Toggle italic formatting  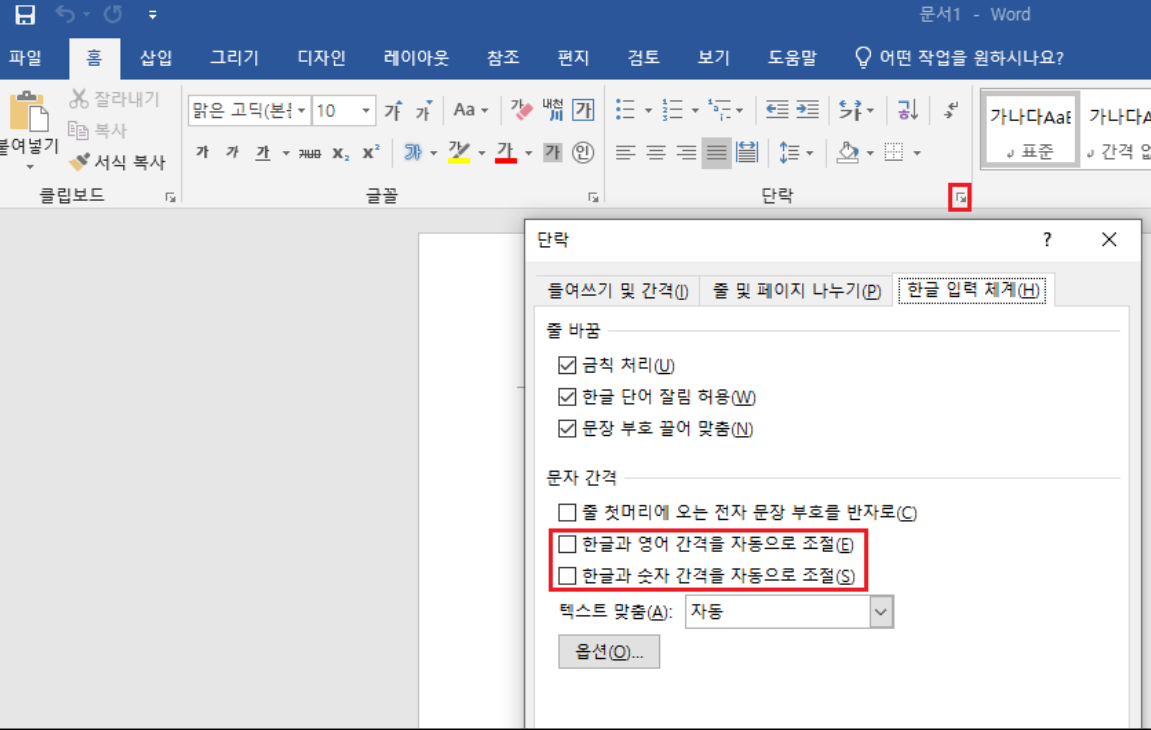[233, 152]
